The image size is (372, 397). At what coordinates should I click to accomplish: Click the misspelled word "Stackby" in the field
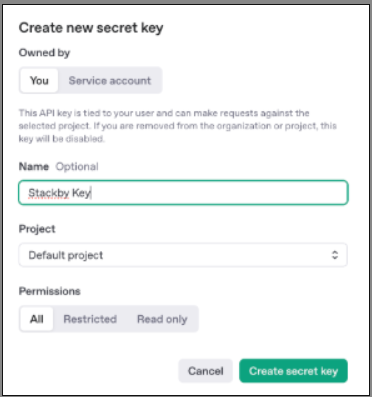(x=49, y=193)
